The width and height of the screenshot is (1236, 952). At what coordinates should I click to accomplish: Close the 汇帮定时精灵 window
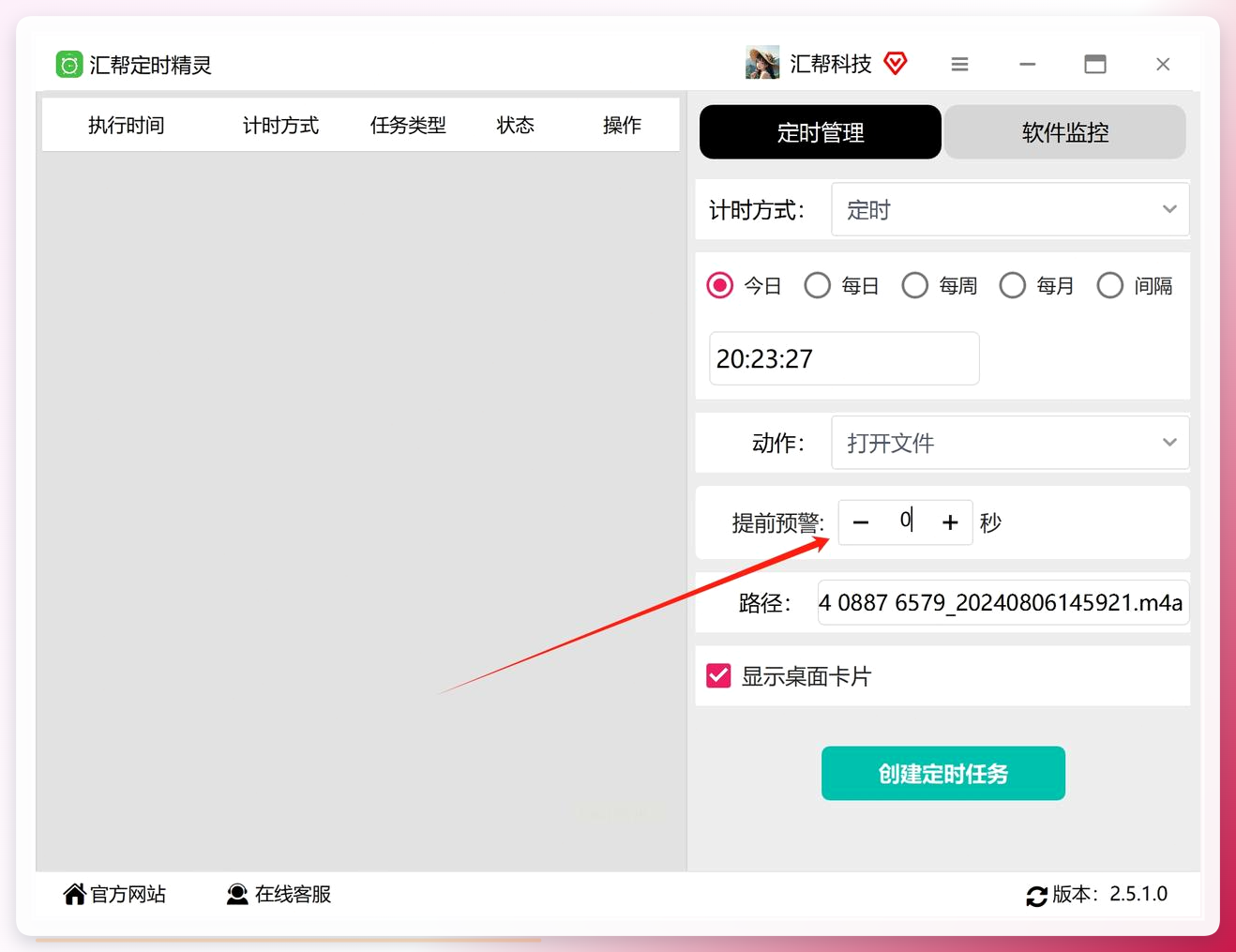click(x=1163, y=64)
